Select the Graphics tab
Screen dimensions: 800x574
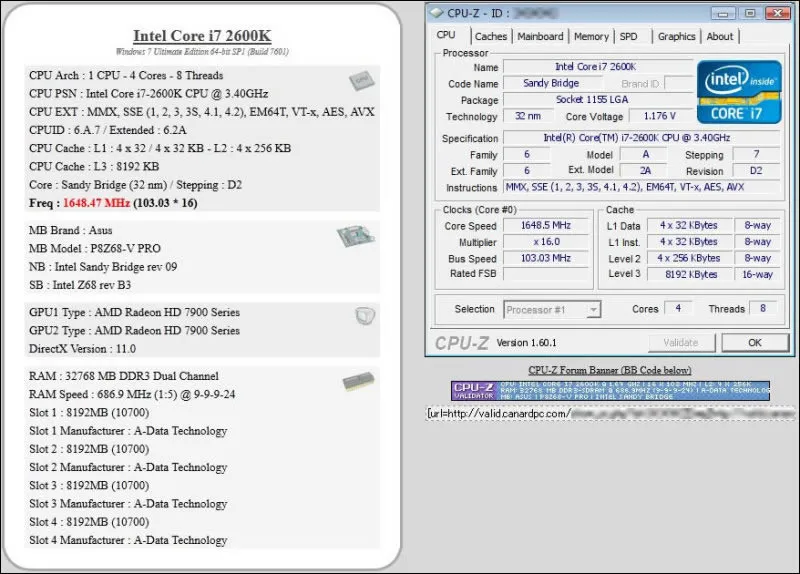click(676, 37)
